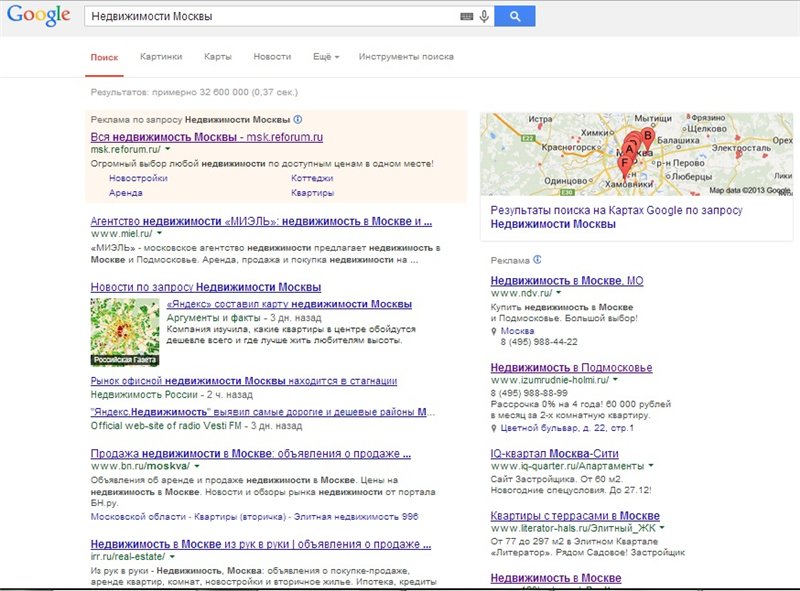
Task: Activate voice search microphone icon
Action: pos(484,16)
